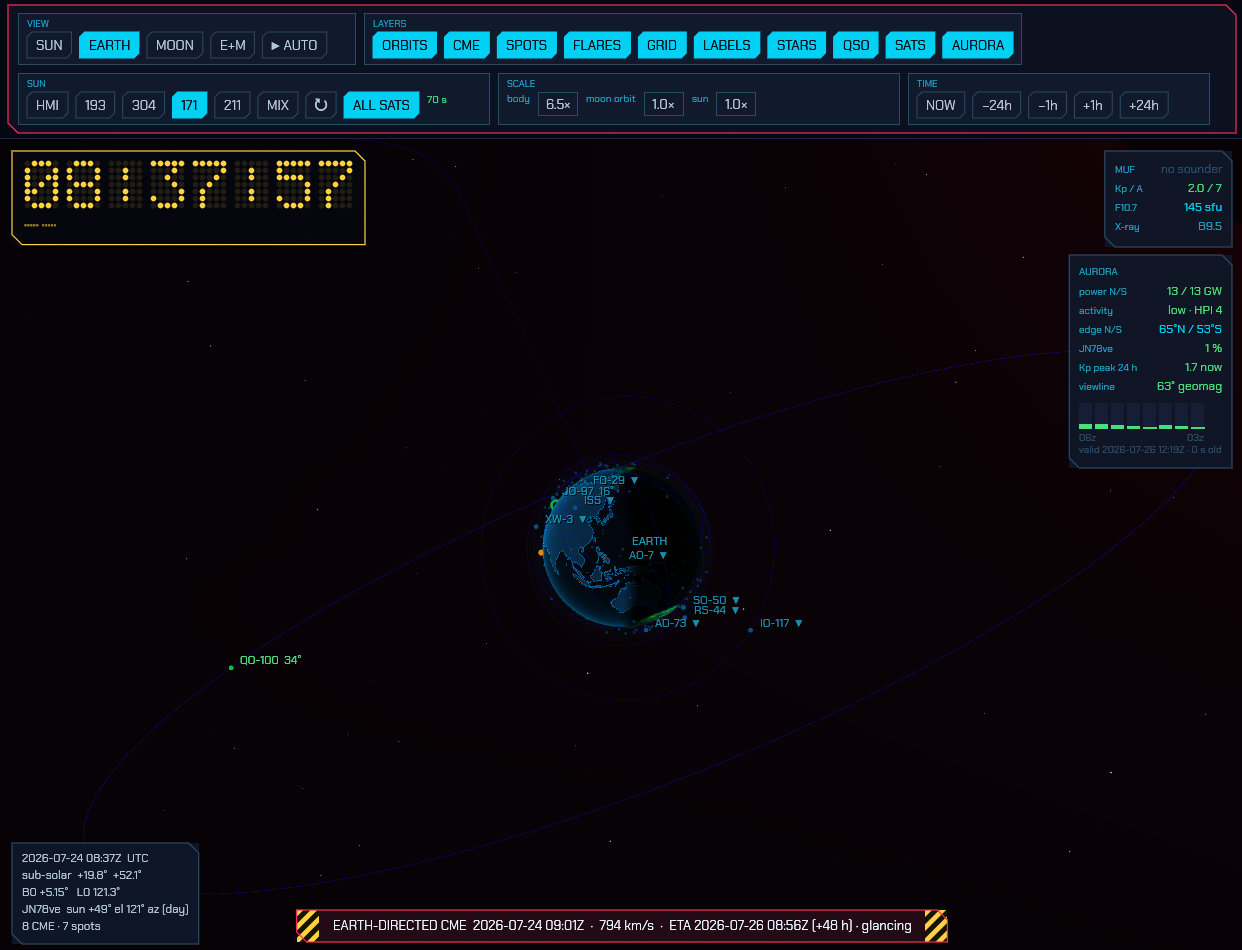Start AUTO view rotation

pos(295,45)
